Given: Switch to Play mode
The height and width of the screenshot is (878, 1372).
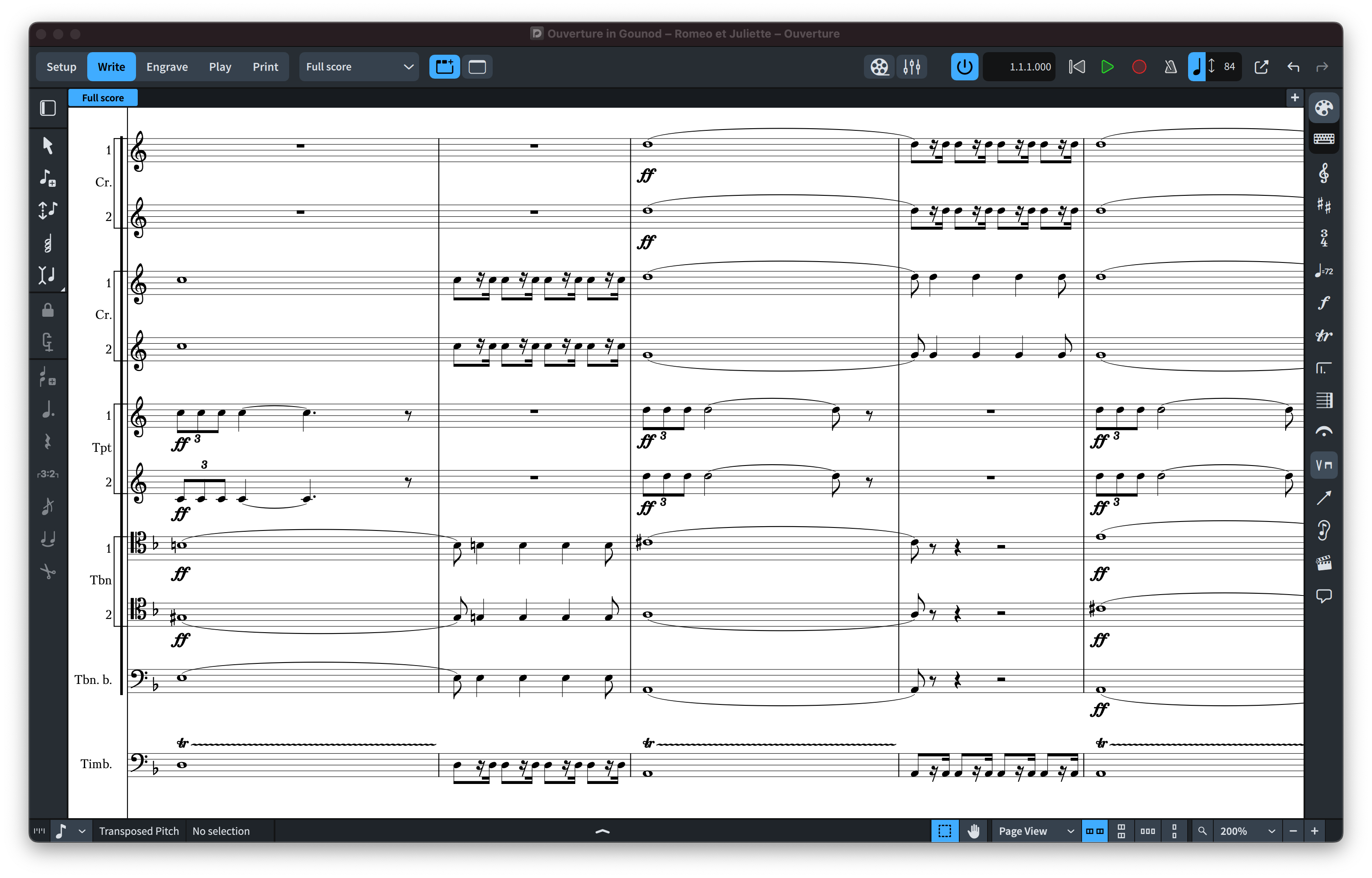Looking at the screenshot, I should 219,67.
